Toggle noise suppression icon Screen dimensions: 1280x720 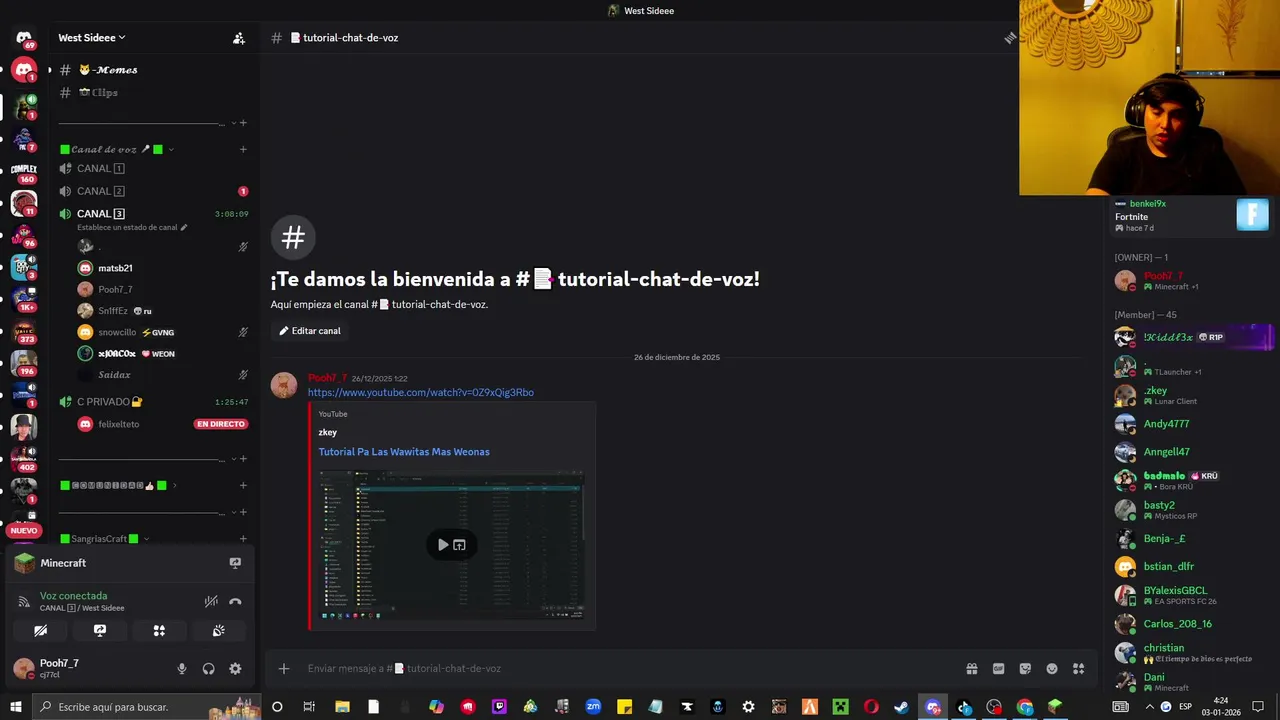[211, 601]
